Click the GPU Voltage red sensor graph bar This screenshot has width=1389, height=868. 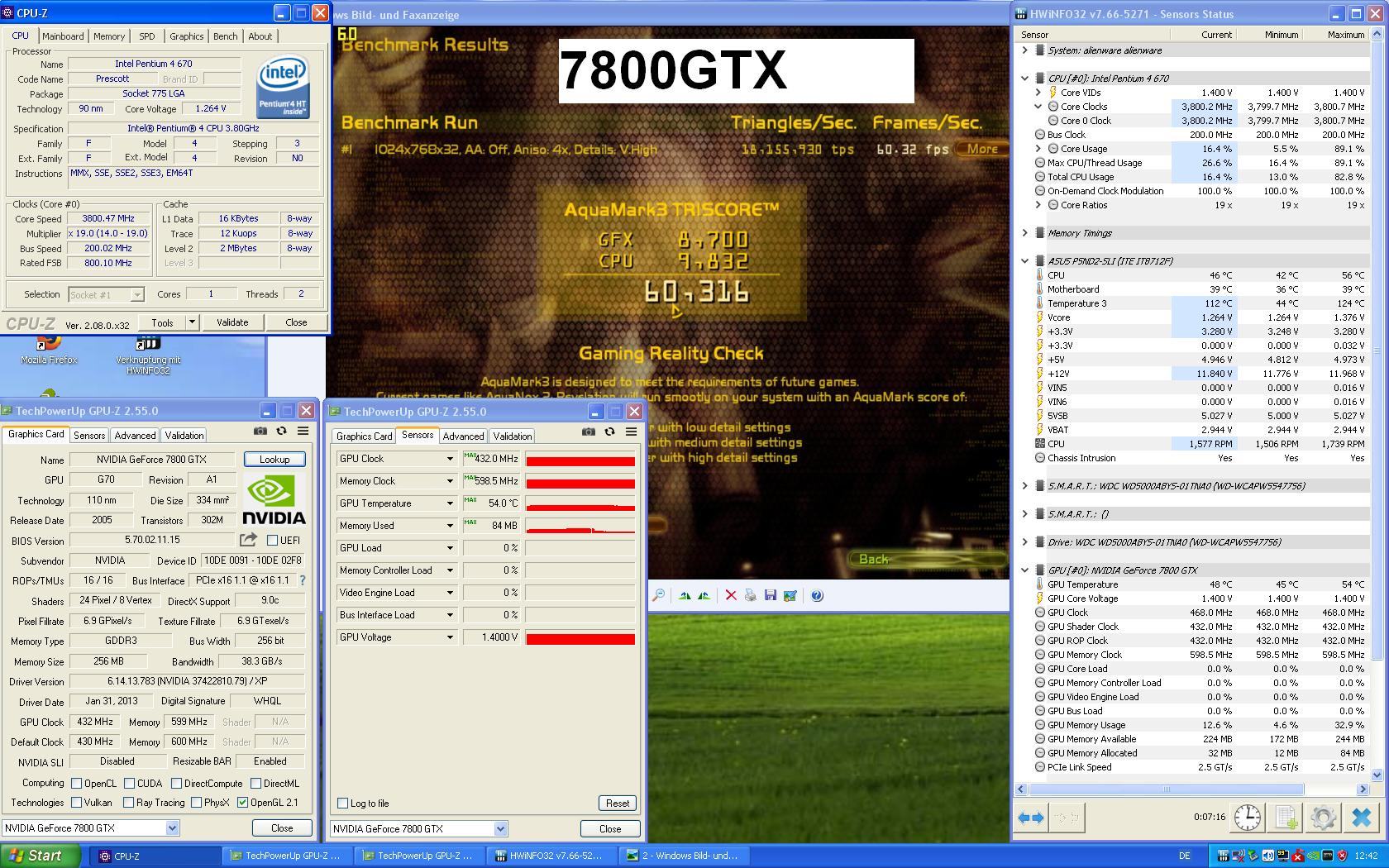580,637
